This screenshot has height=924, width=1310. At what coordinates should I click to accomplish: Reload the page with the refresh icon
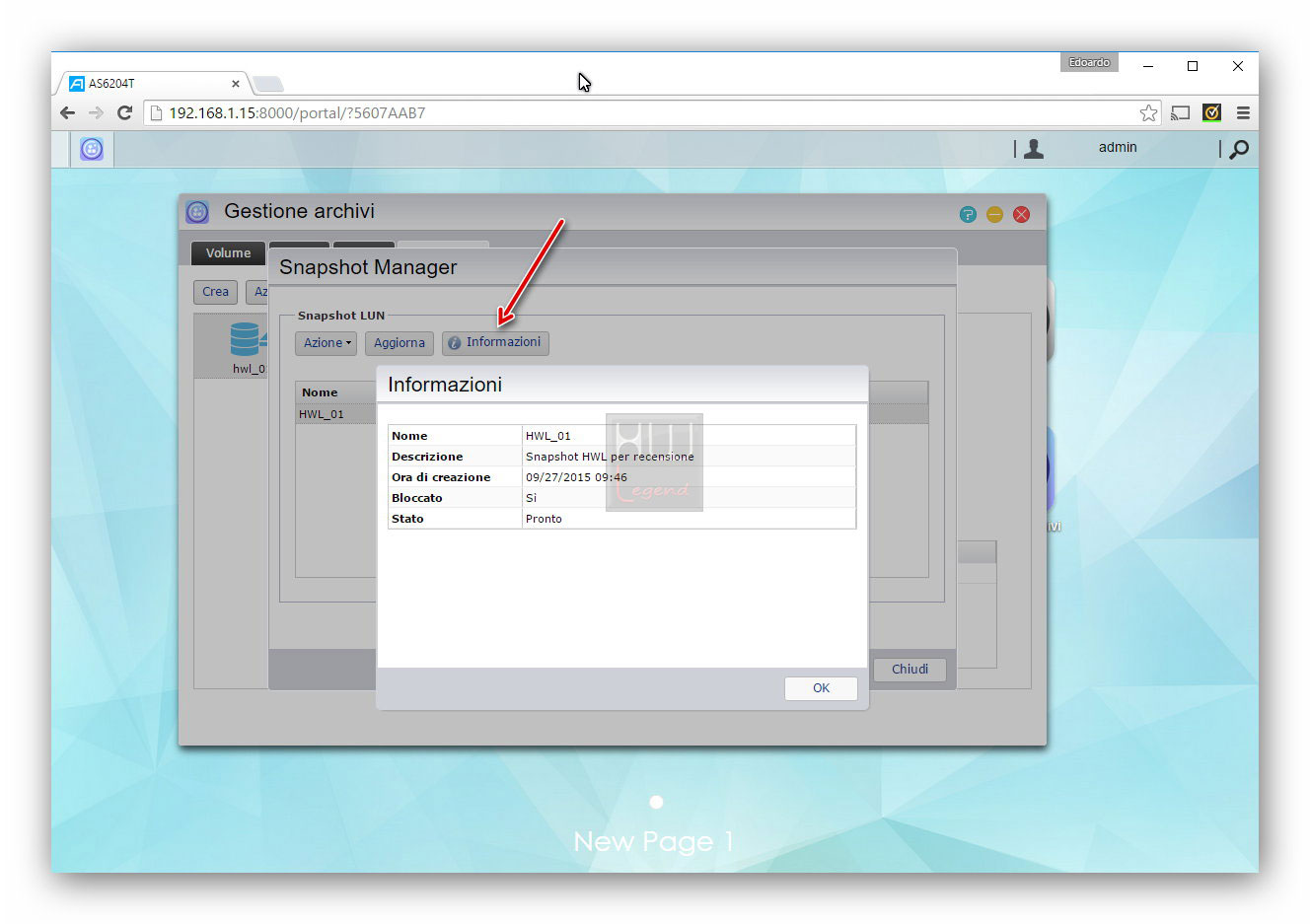coord(124,112)
